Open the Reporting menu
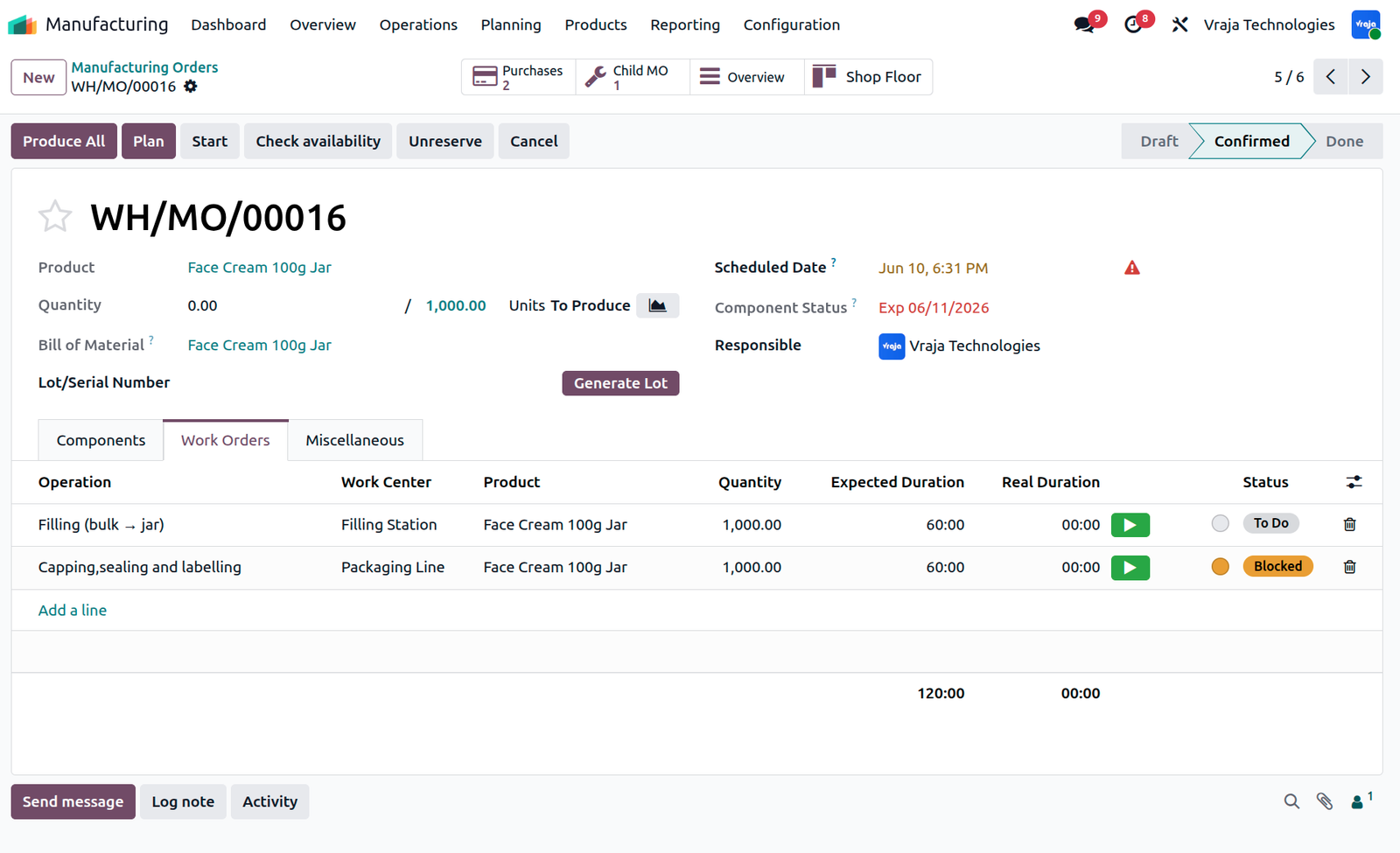 tap(685, 24)
